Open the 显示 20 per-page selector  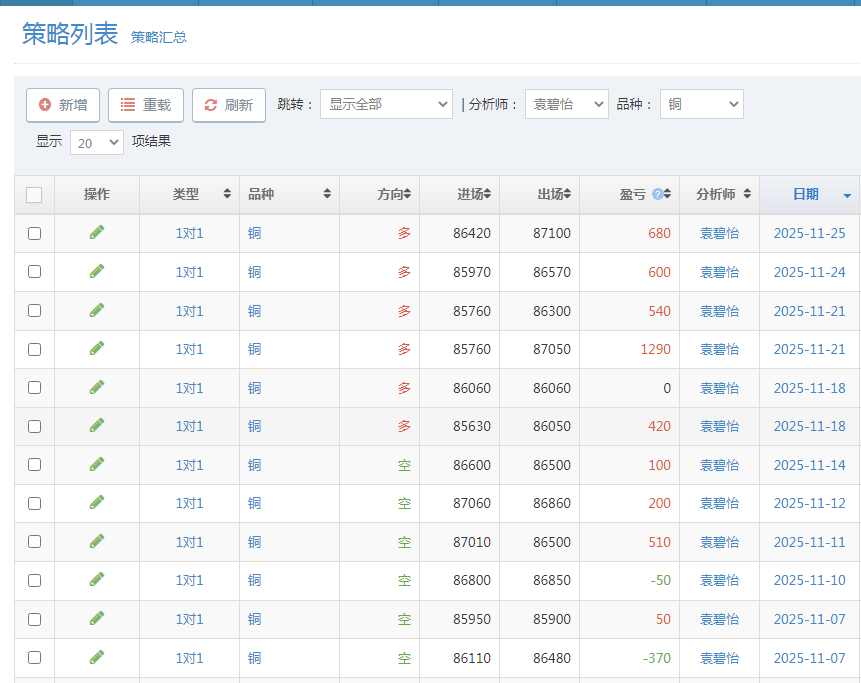[x=96, y=142]
